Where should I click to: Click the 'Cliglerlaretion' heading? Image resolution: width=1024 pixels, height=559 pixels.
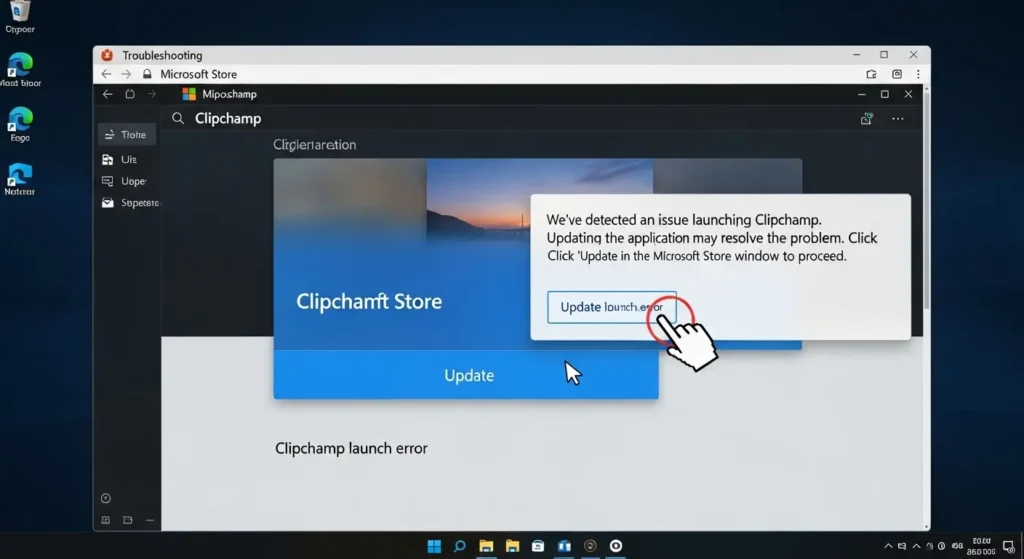pyautogui.click(x=314, y=144)
